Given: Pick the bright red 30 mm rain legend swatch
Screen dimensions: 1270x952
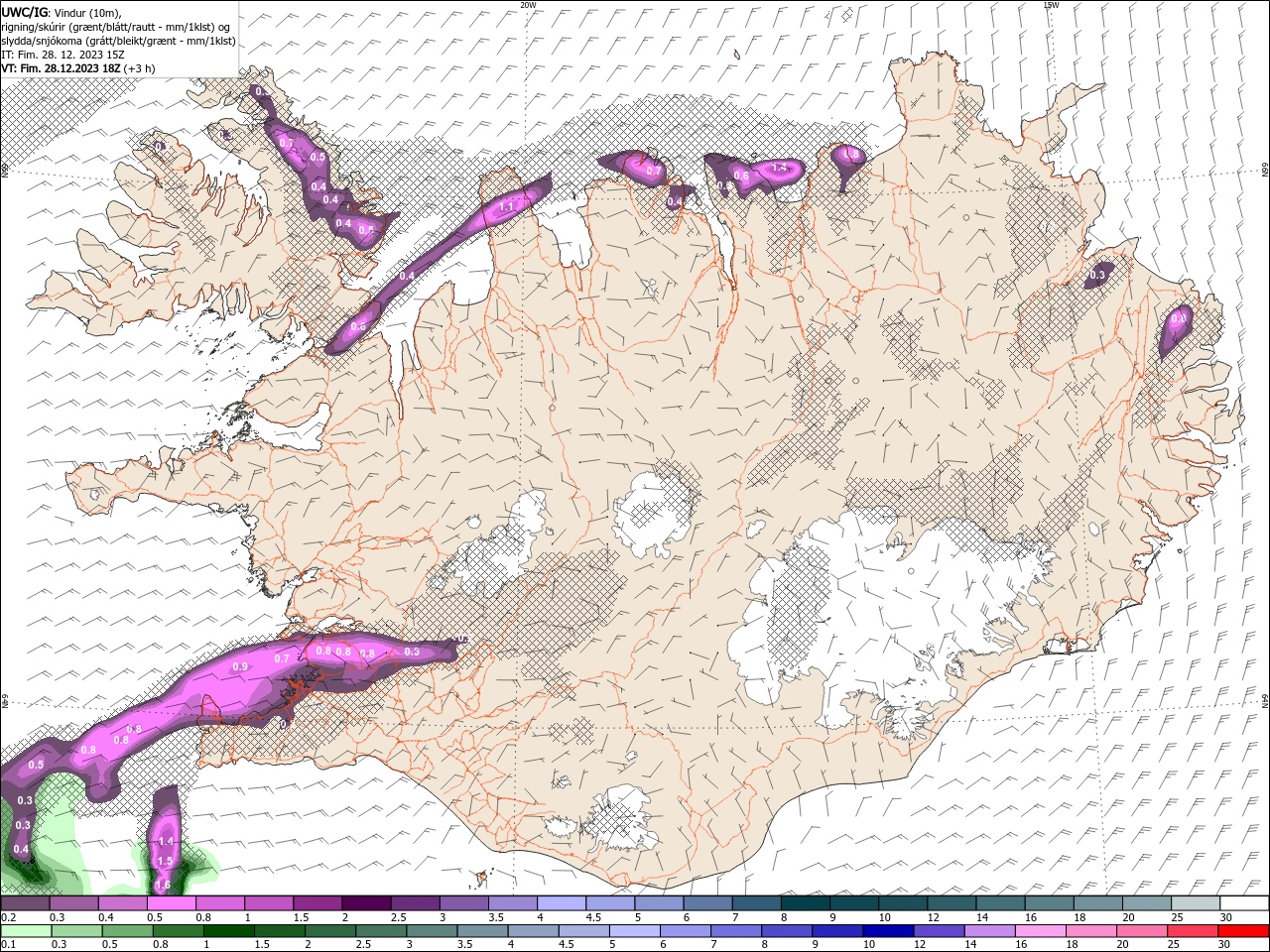Looking at the screenshot, I should (1244, 931).
